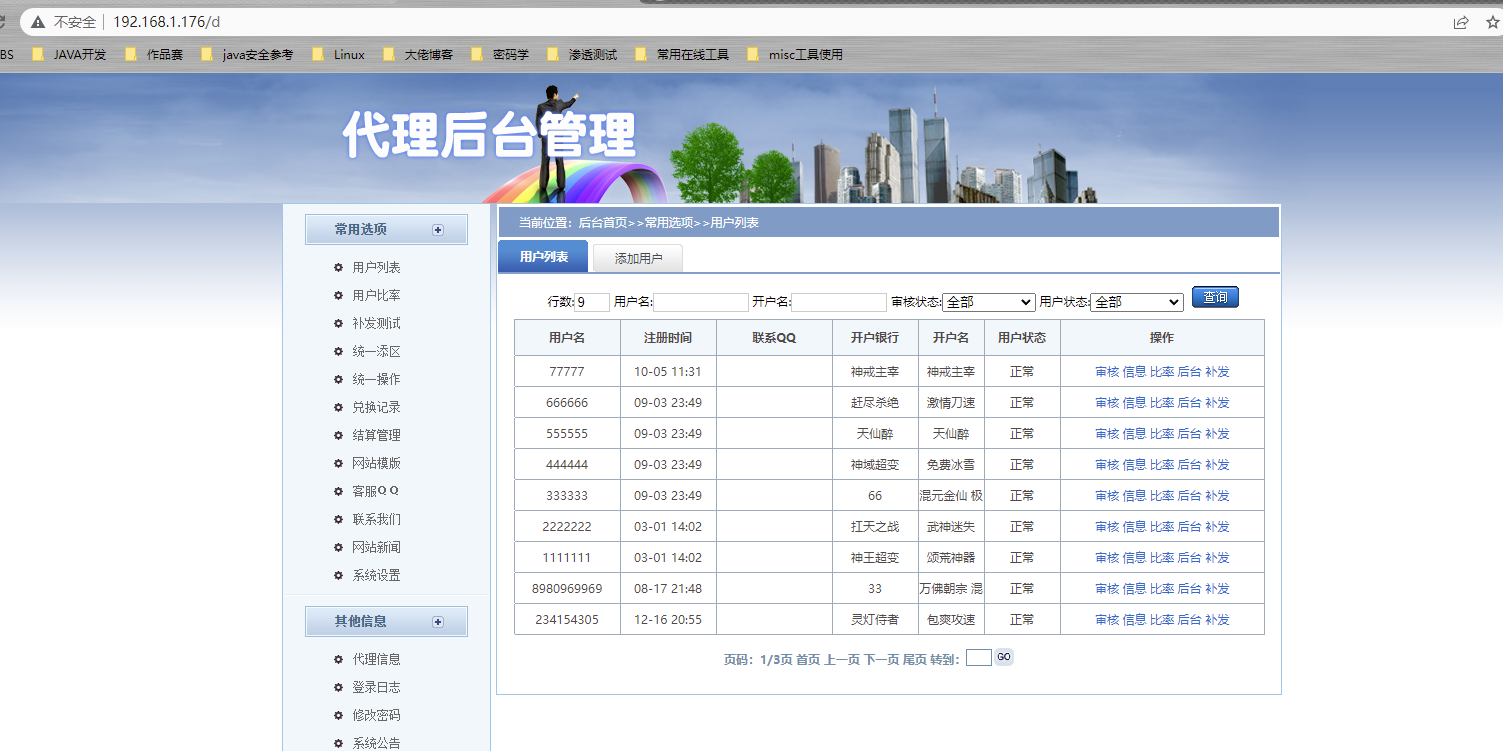Open the 大佬博客 bookmark folder
Screen dimensions: 1503x751
(x=418, y=55)
